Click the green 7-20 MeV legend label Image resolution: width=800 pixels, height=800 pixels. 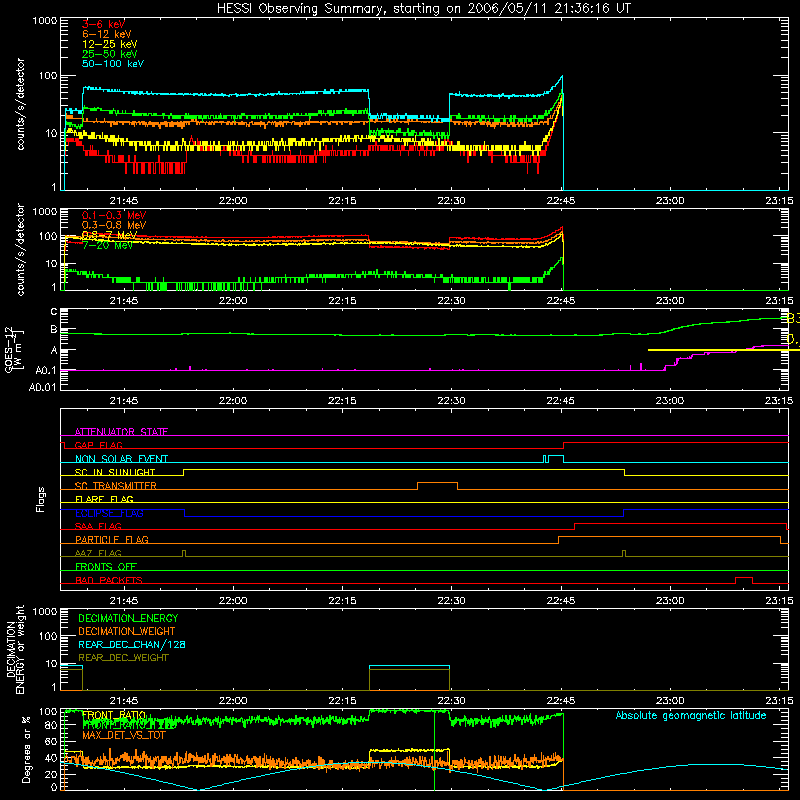[108, 245]
